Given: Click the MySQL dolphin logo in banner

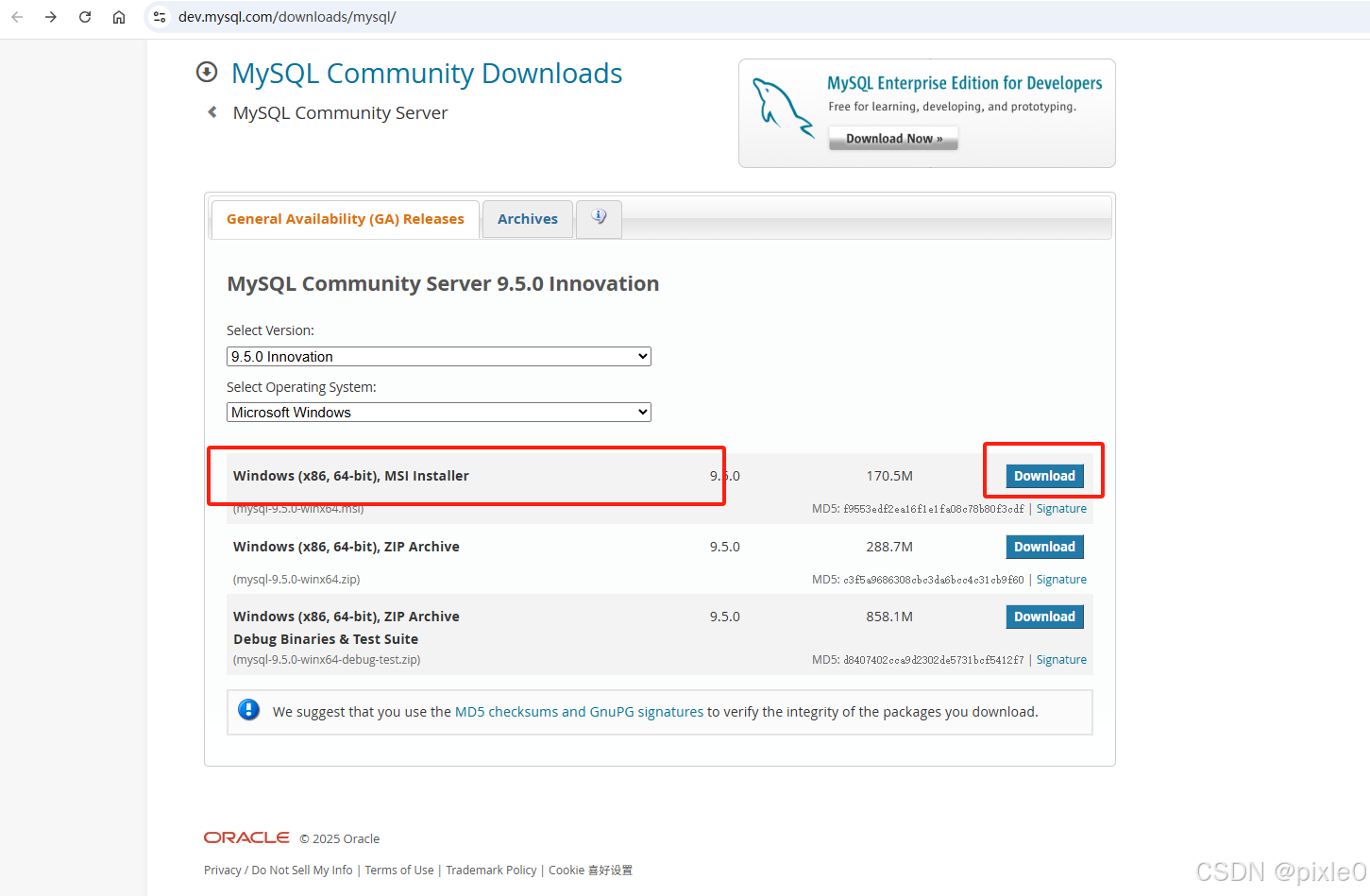Looking at the screenshot, I should (x=782, y=108).
